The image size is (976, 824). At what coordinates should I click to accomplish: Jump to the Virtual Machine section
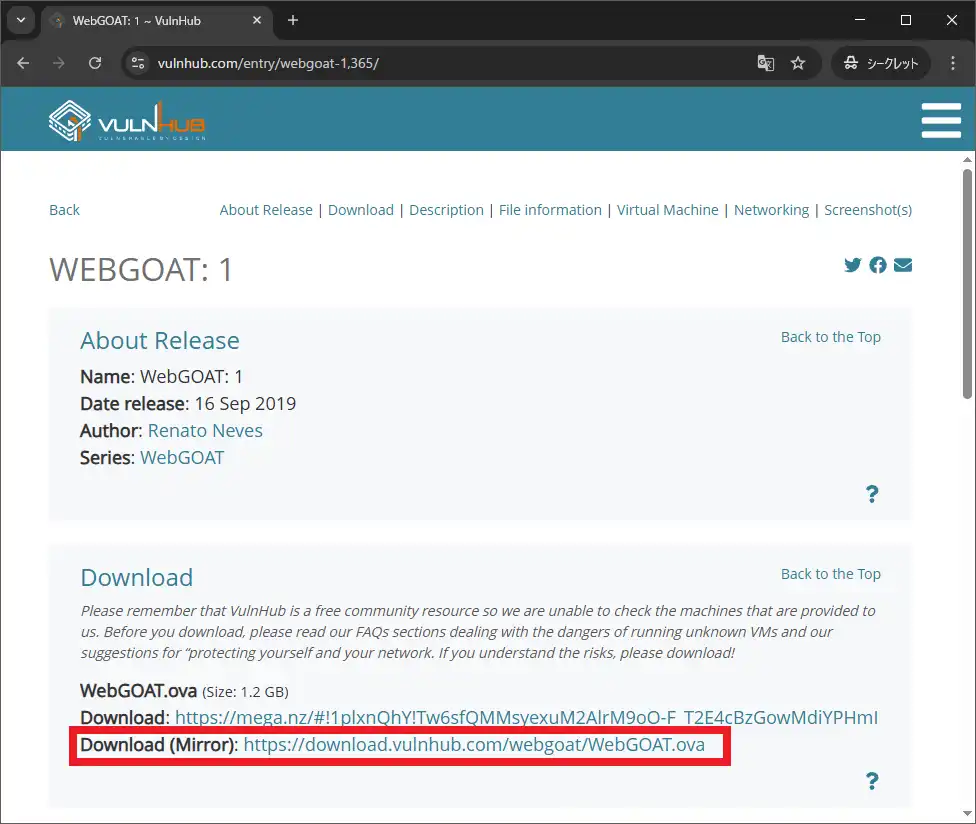(667, 210)
